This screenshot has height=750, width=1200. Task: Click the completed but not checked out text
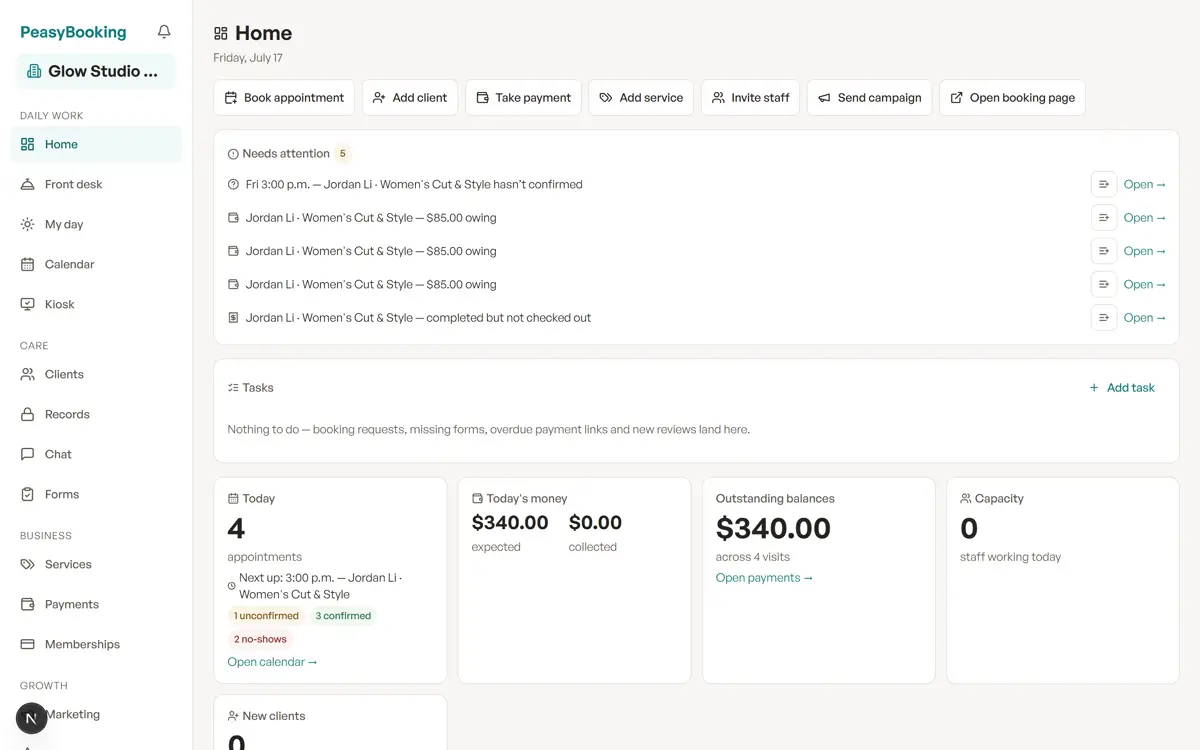pyautogui.click(x=418, y=318)
